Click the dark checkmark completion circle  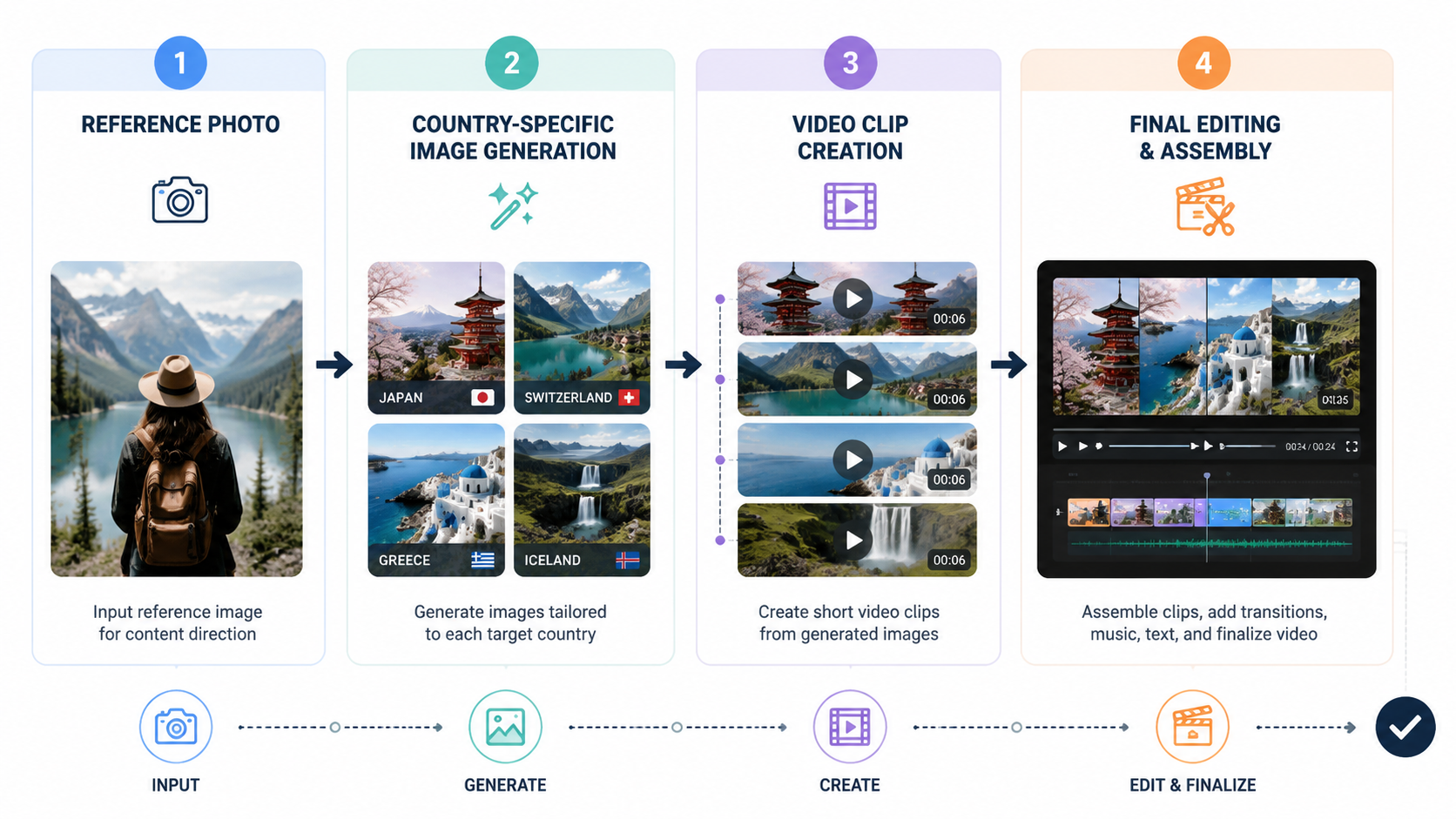click(1405, 727)
